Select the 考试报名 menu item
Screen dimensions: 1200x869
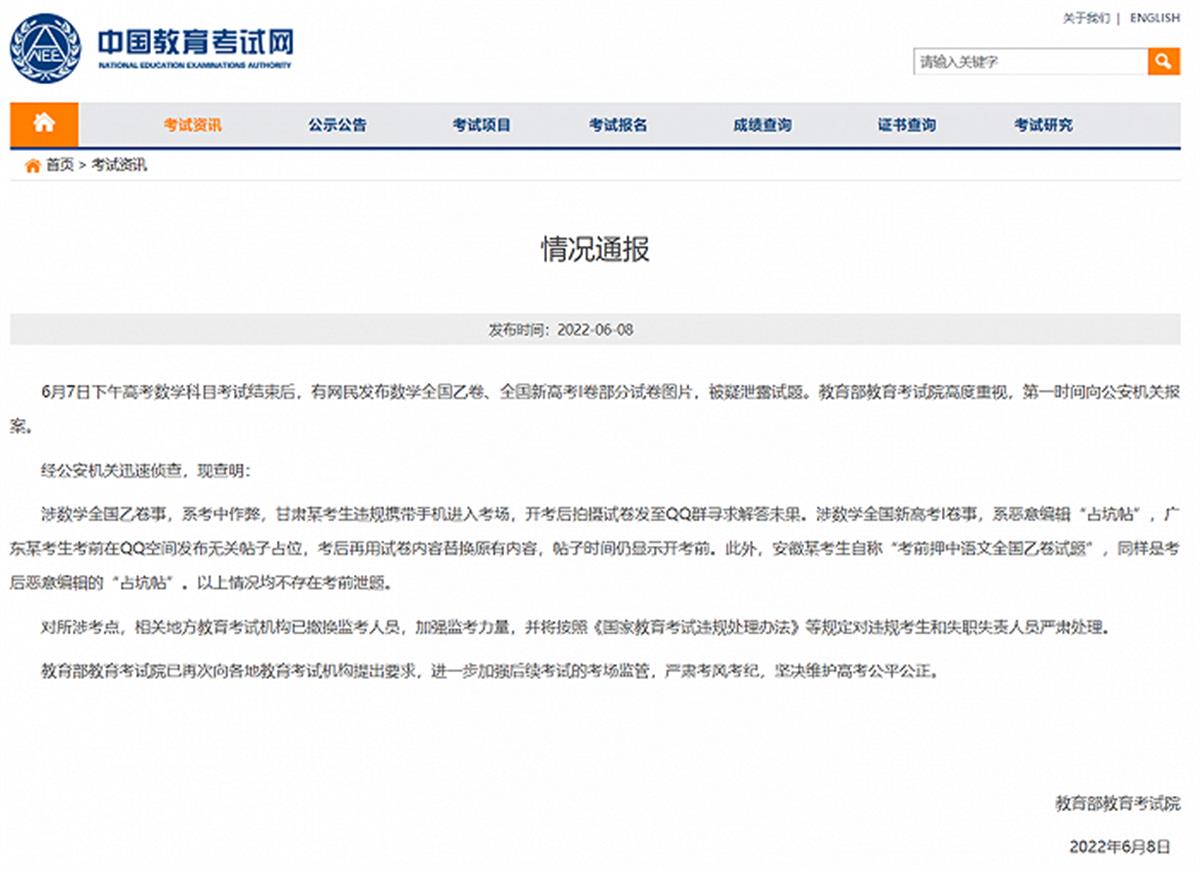[617, 124]
